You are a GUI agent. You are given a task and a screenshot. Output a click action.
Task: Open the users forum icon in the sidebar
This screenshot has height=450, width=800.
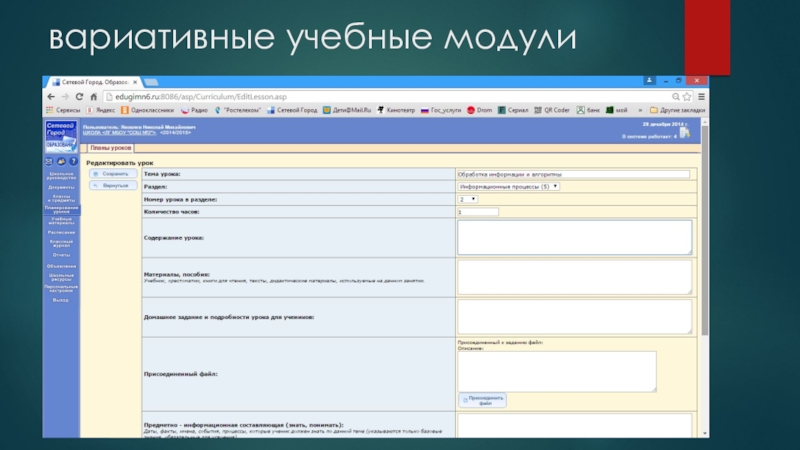[x=61, y=162]
